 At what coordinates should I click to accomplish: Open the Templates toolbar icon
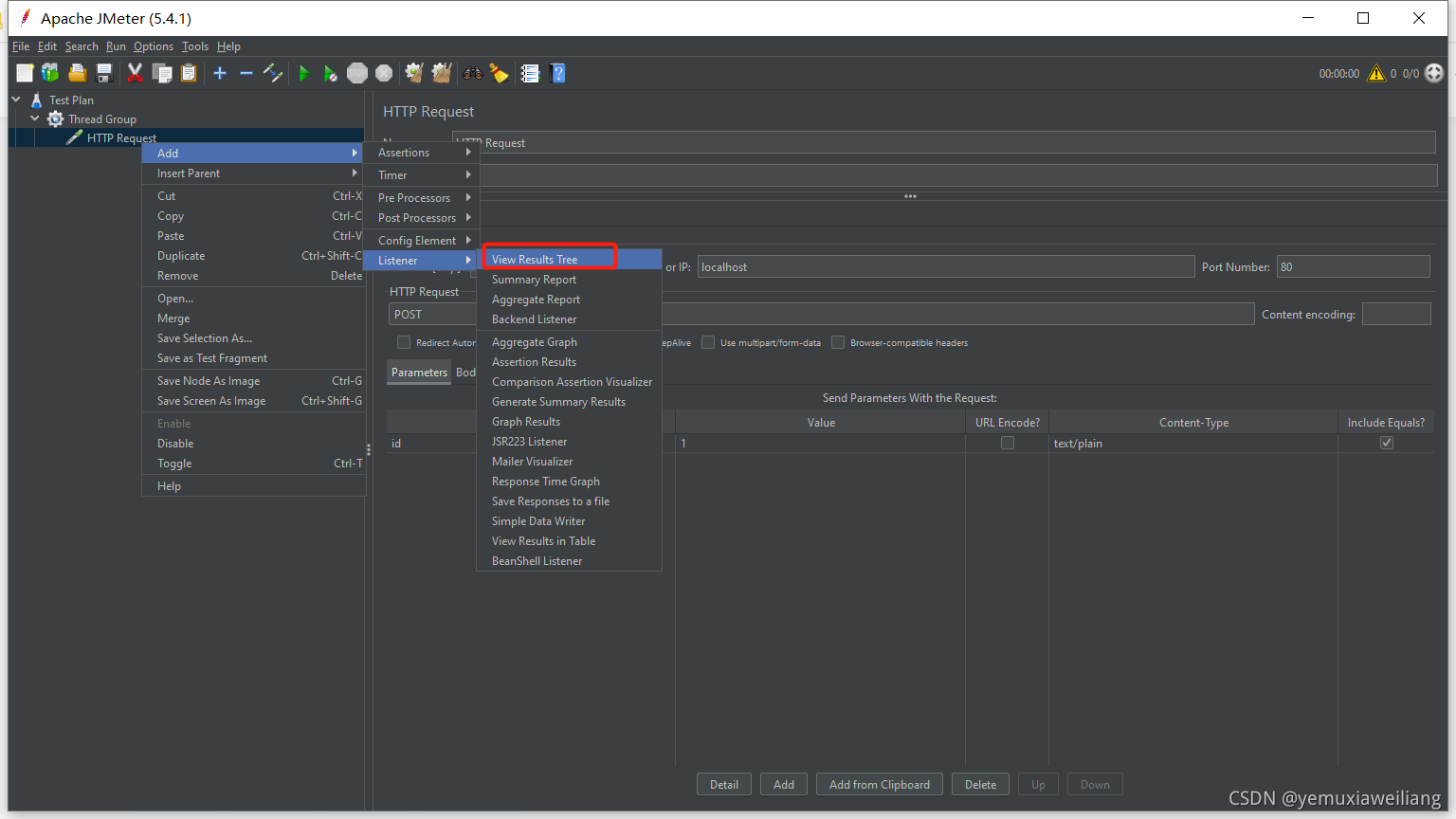50,73
